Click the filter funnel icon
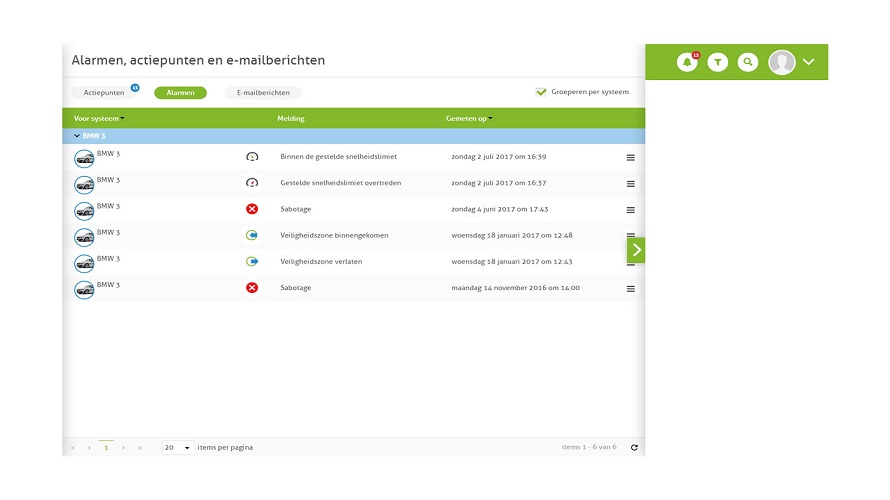Screen dimensions: 890x500 717,62
